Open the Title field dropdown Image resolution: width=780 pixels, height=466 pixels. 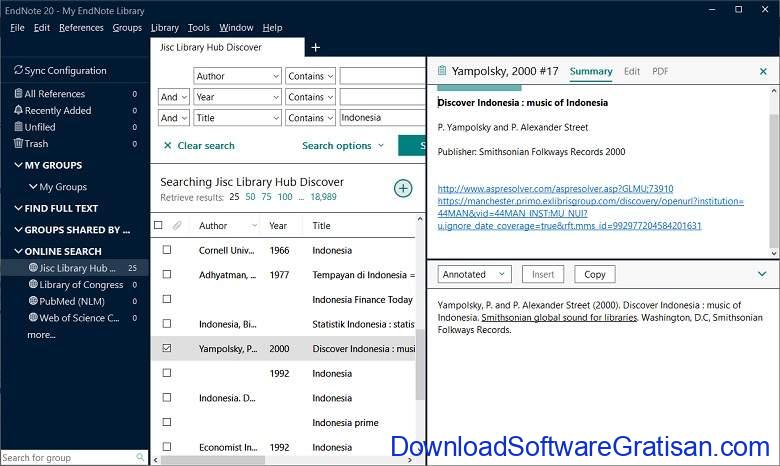pos(237,118)
